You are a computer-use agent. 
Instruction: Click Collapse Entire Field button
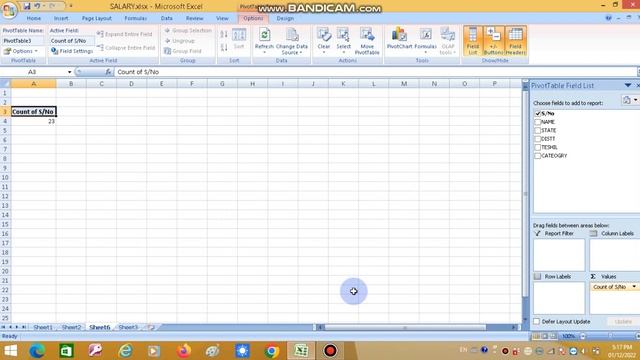coord(126,48)
